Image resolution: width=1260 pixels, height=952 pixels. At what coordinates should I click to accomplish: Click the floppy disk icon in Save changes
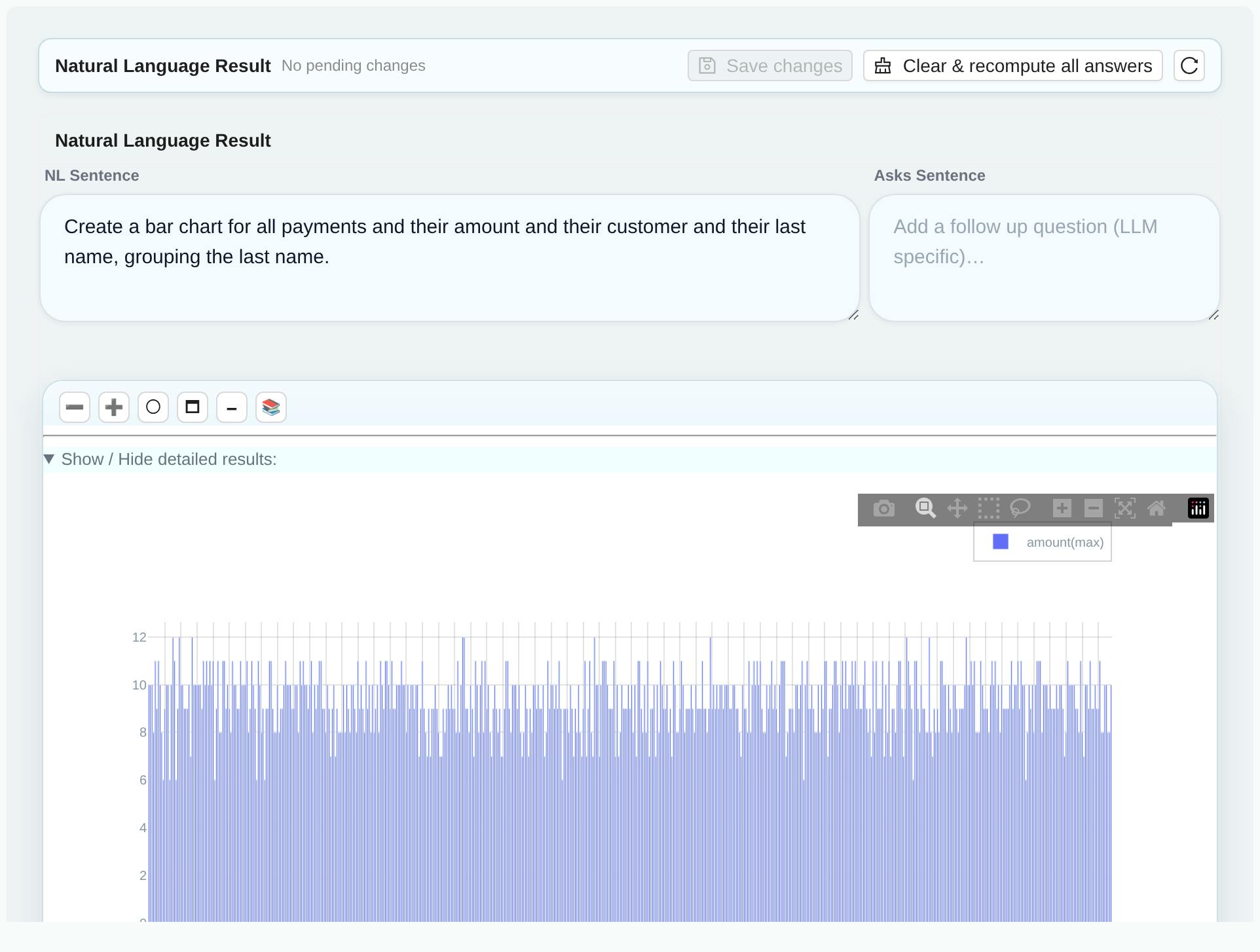[707, 65]
